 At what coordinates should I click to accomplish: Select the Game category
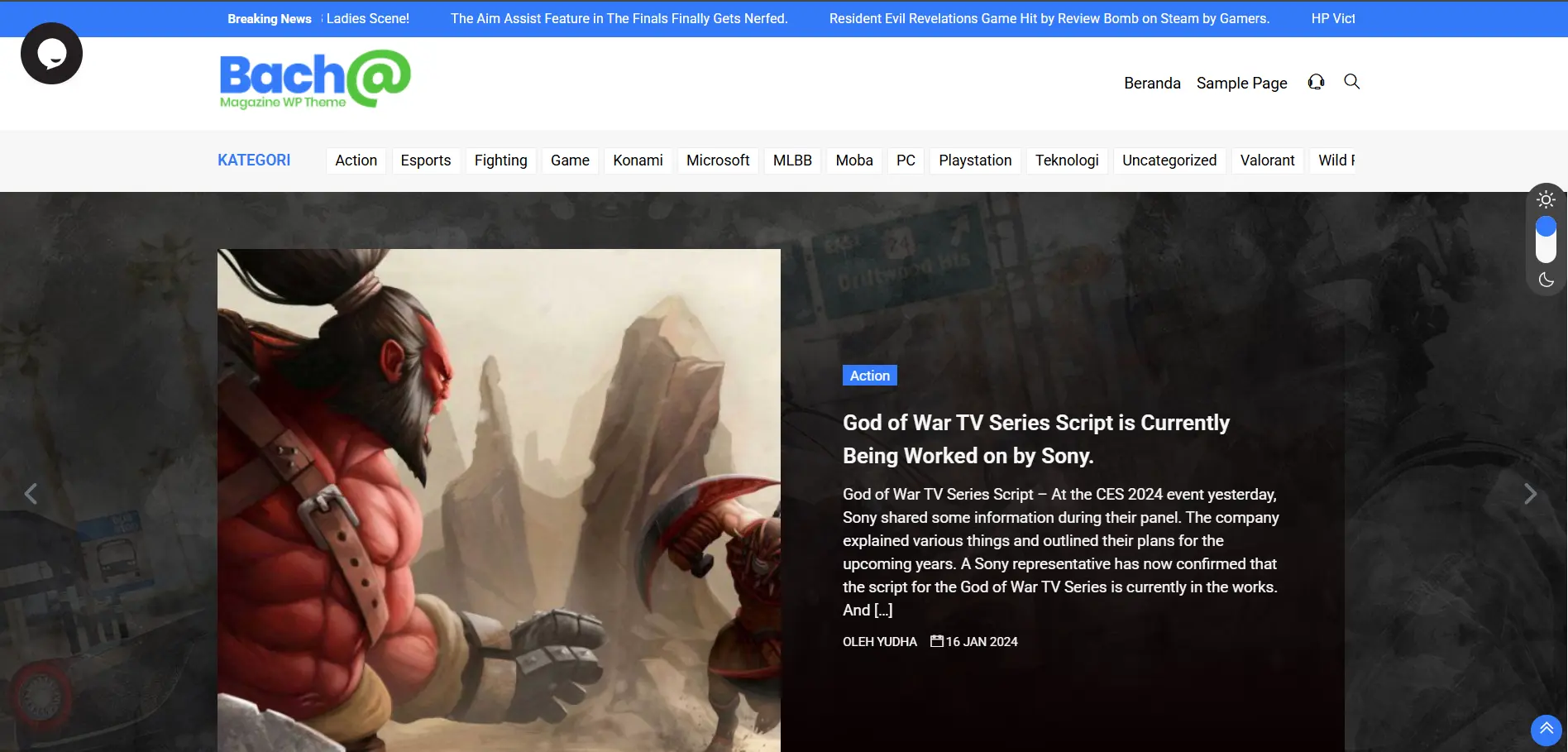click(x=570, y=160)
